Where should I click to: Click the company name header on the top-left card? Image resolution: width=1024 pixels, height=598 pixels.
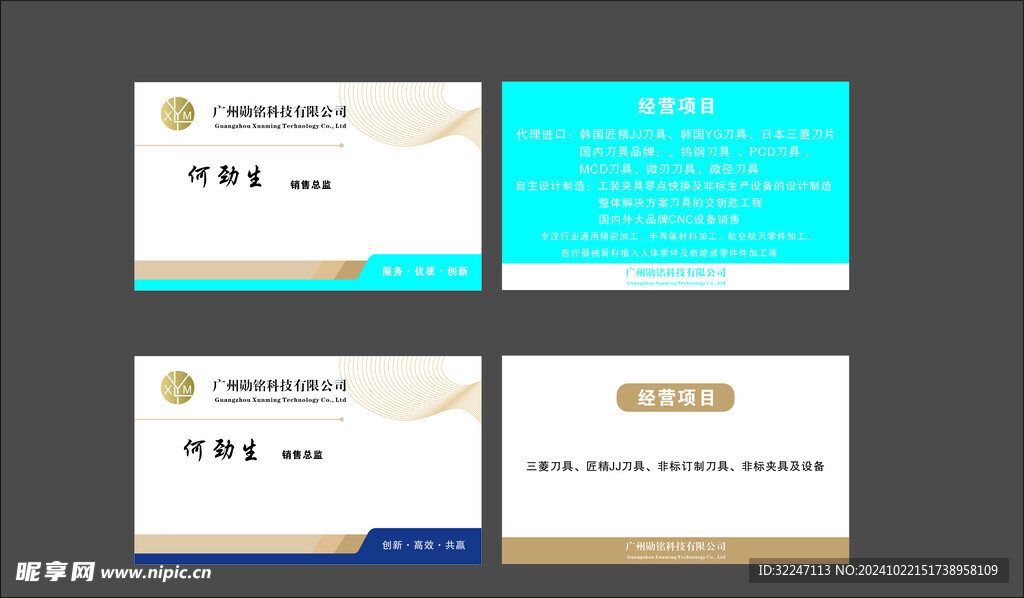click(279, 113)
